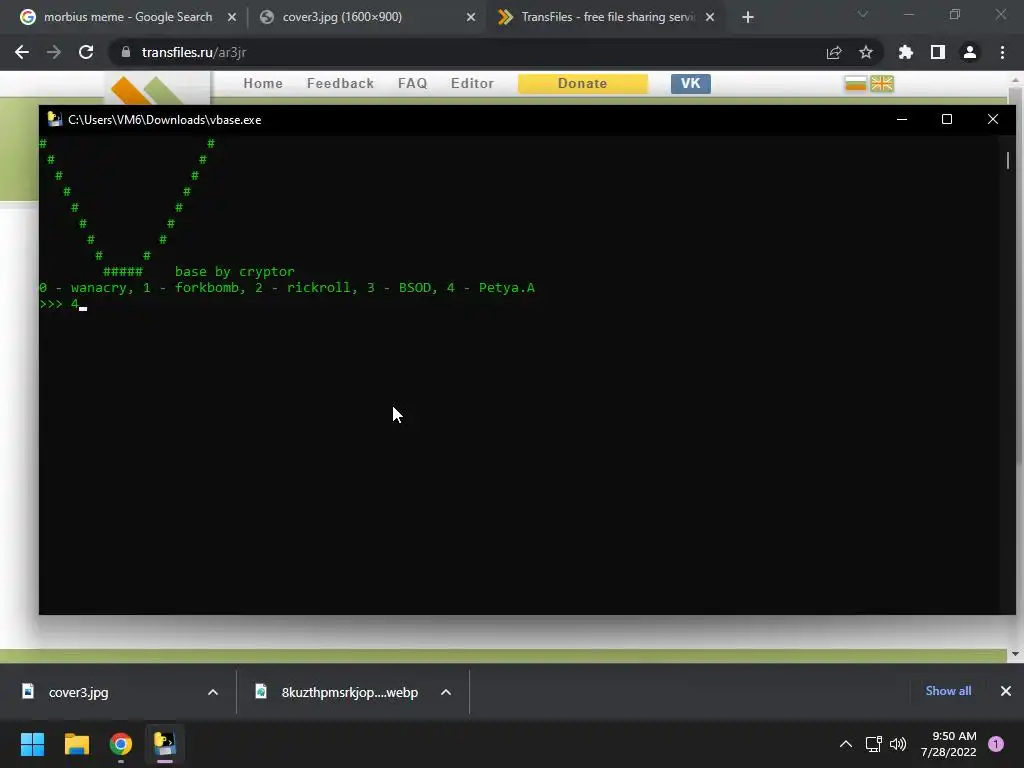Click the yellow Donate button
The width and height of the screenshot is (1024, 768).
click(583, 83)
